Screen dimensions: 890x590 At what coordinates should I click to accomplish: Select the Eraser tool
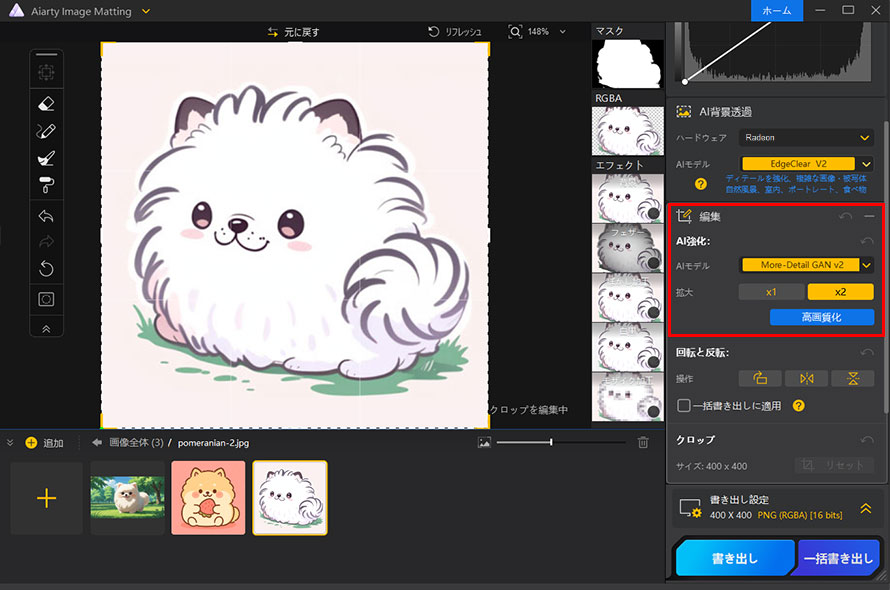click(x=46, y=104)
